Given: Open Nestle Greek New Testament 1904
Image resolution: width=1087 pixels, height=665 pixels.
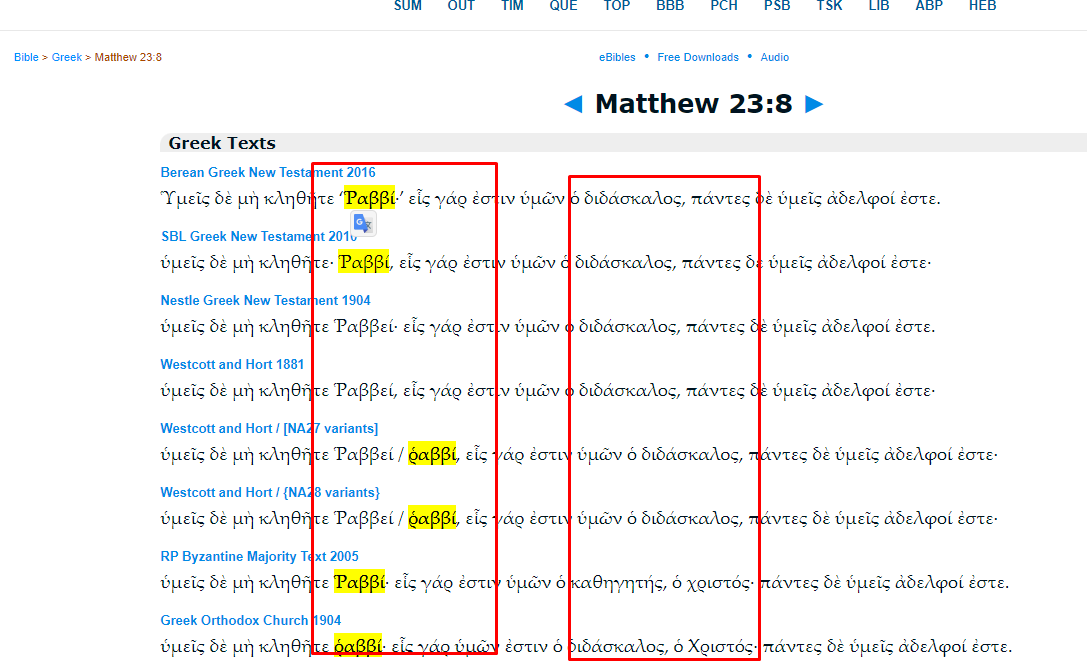Looking at the screenshot, I should (266, 300).
